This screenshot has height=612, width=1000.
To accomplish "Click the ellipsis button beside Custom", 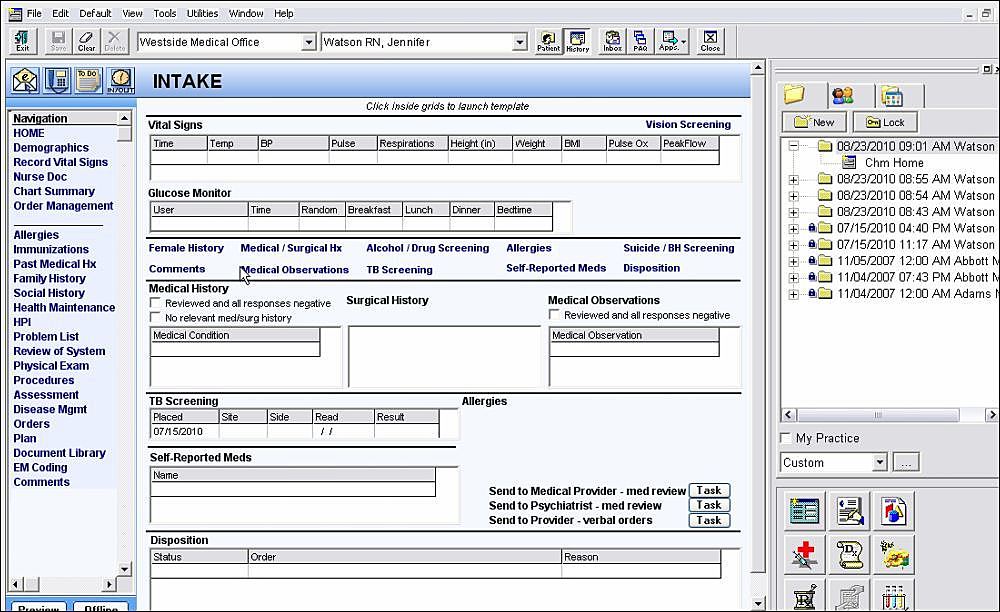I will [906, 462].
